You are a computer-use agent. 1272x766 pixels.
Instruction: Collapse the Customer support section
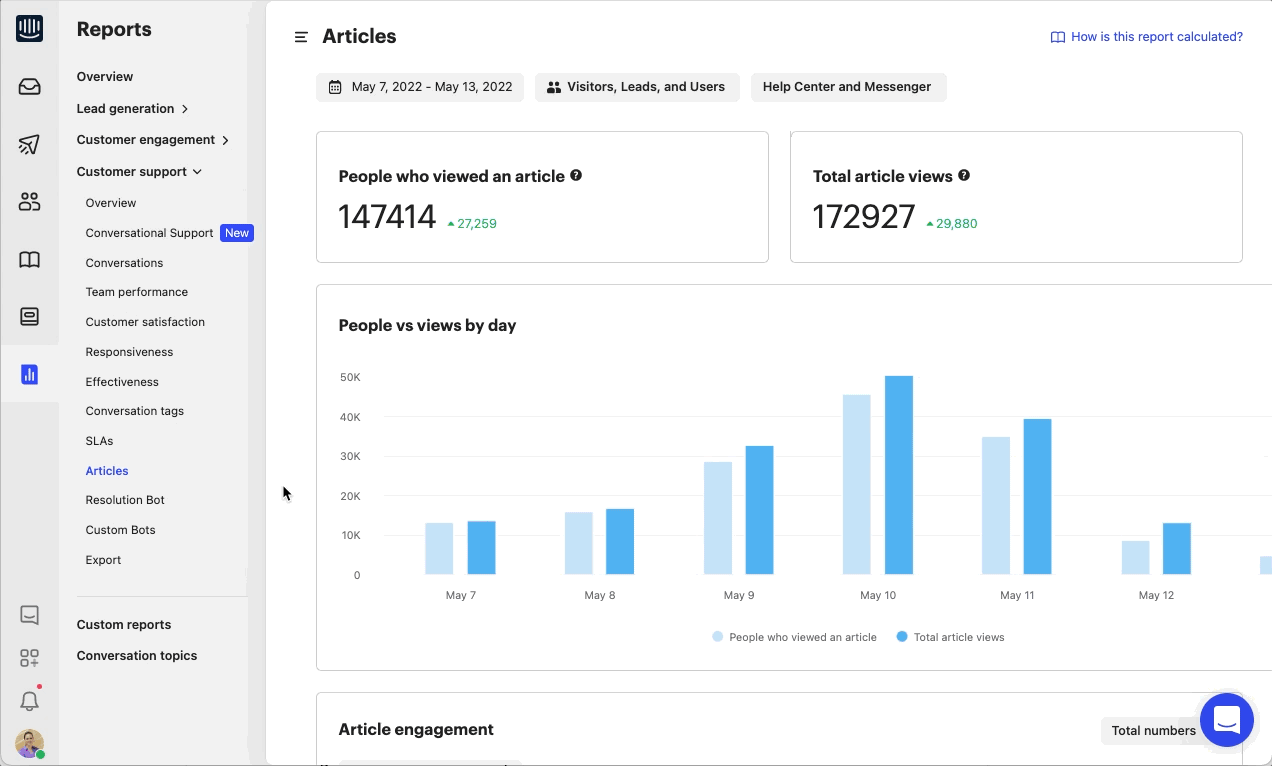[140, 172]
